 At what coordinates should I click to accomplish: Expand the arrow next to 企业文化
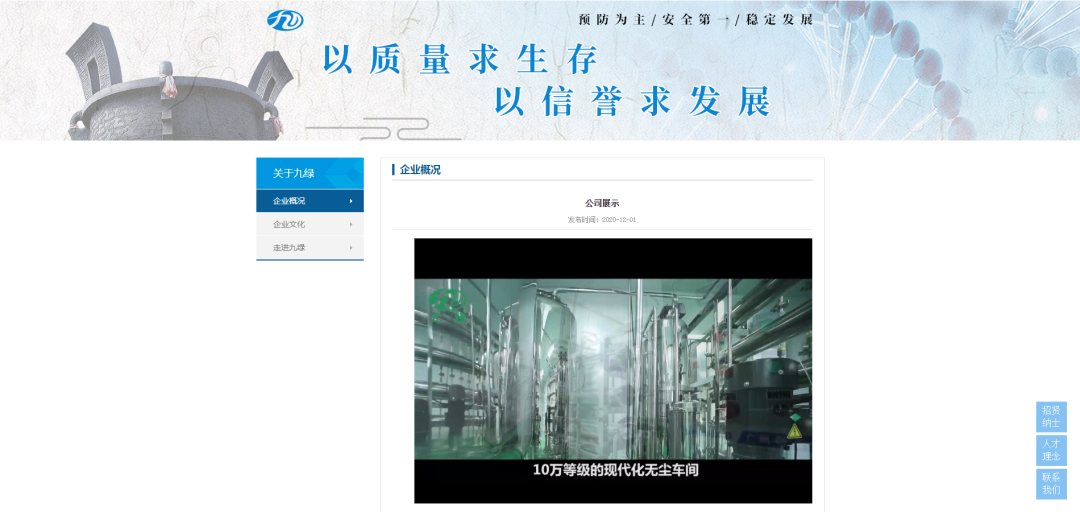tap(351, 224)
